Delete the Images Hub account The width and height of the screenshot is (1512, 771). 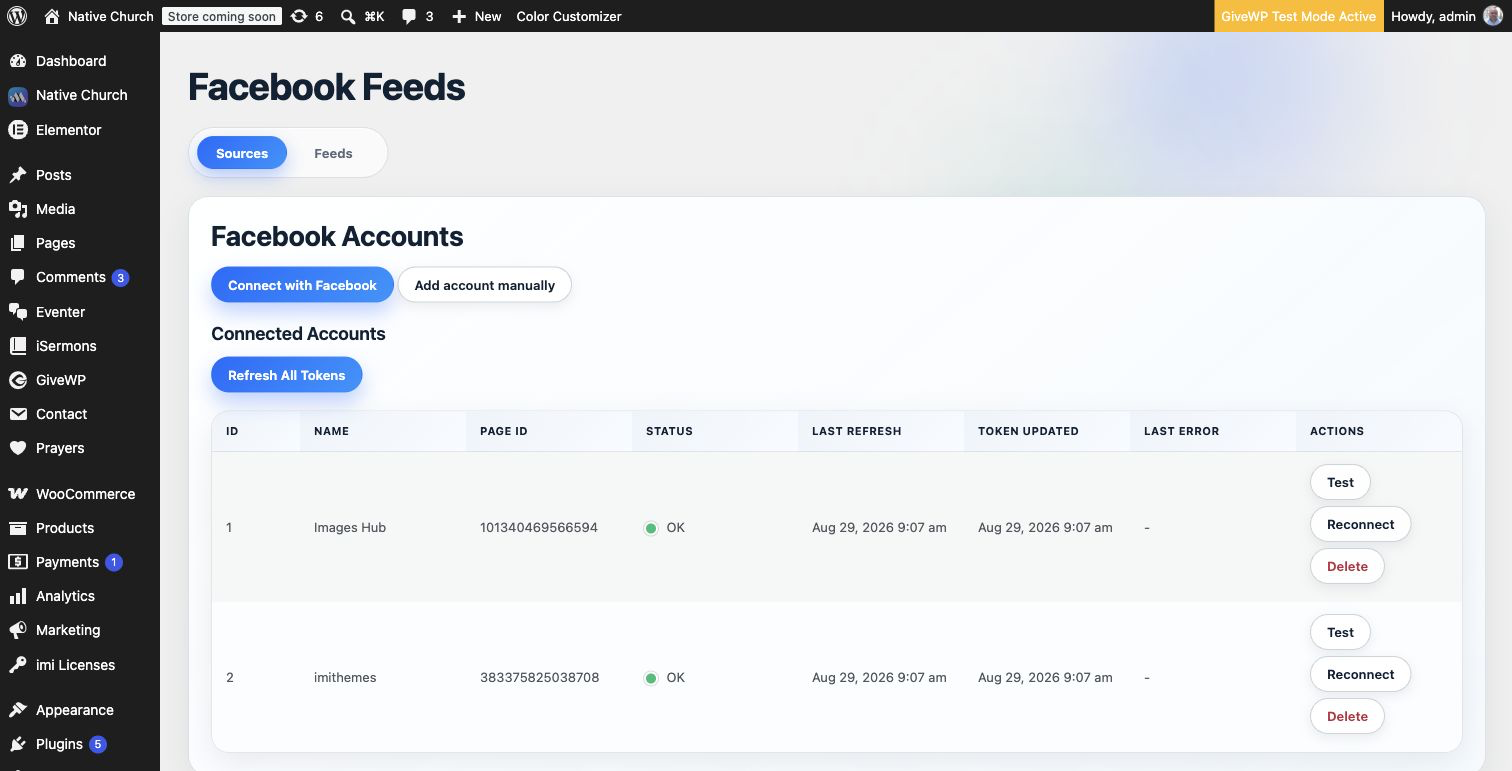point(1347,566)
